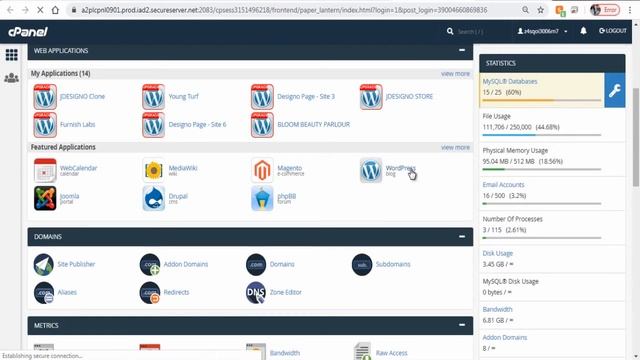This screenshot has height=360, width=640.
Task: Click the featured WordPress blog icon
Action: 371,170
